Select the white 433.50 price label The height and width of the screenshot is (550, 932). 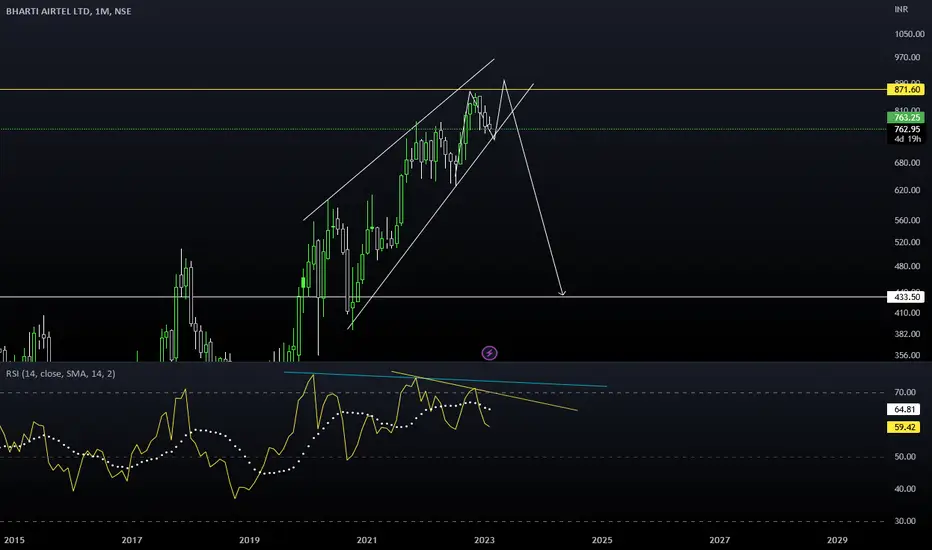point(906,297)
